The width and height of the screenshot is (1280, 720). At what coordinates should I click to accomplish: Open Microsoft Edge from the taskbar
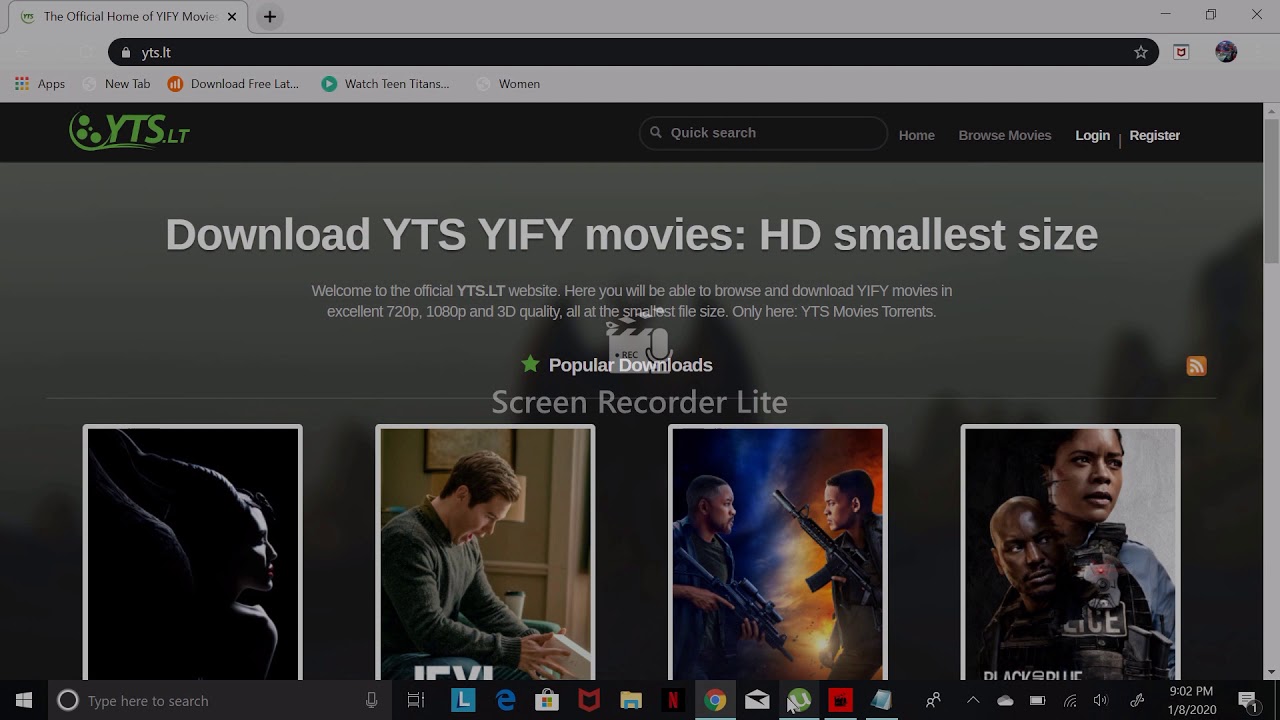click(x=505, y=701)
